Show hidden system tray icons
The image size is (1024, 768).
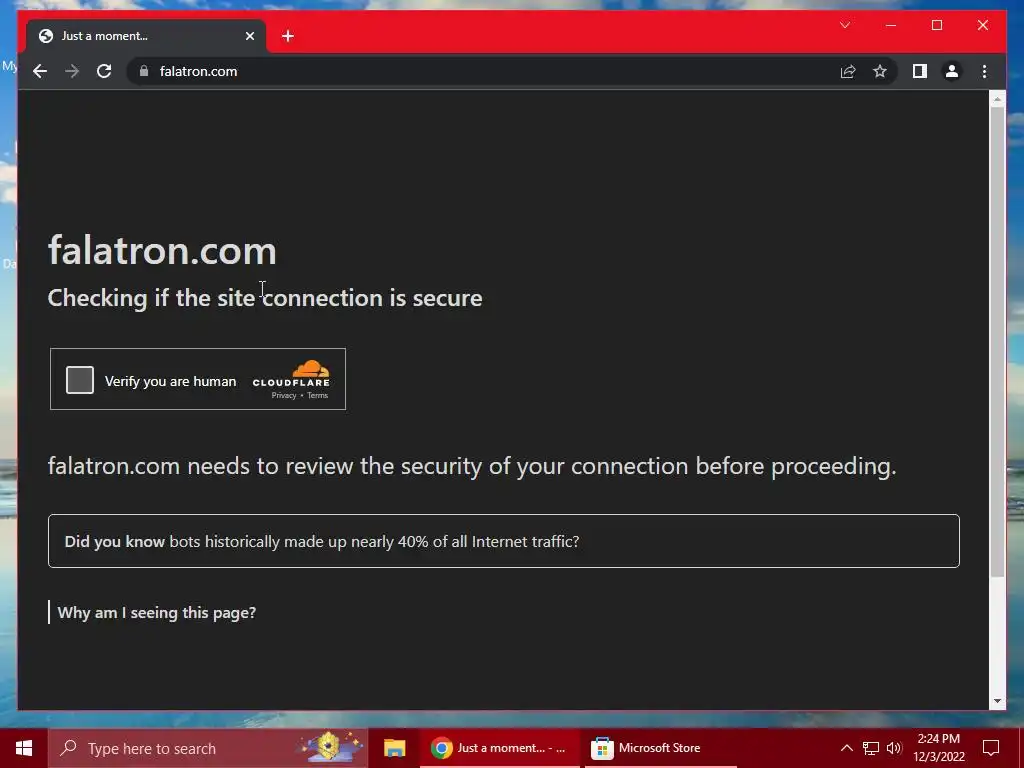click(x=846, y=748)
